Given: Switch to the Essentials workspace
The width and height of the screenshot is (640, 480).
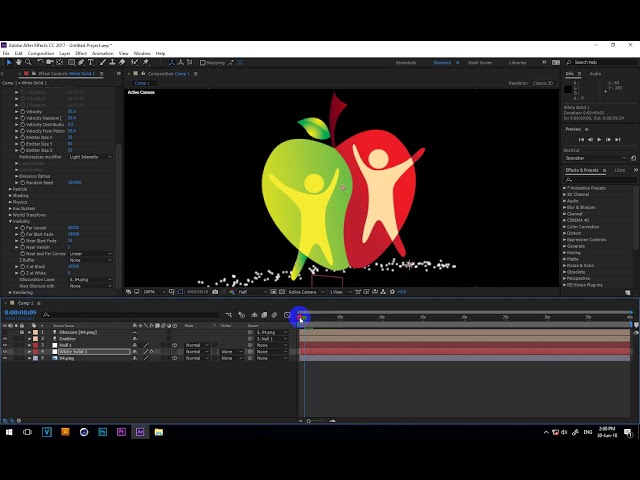Looking at the screenshot, I should click(406, 62).
